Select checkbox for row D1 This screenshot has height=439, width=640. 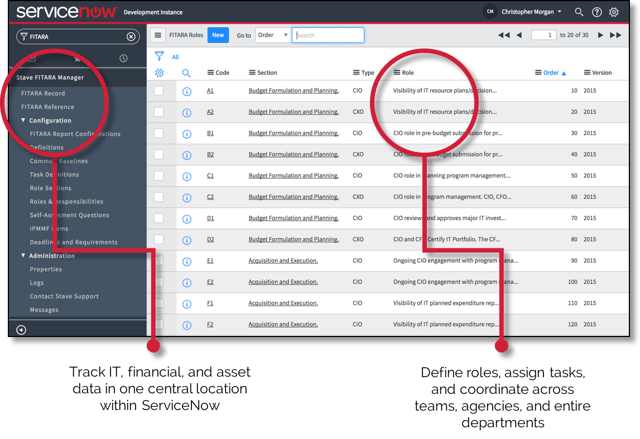pyautogui.click(x=159, y=218)
